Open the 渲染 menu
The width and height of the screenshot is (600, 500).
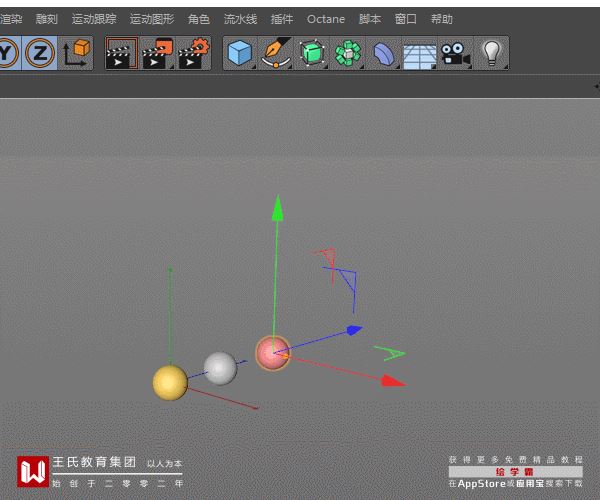(x=11, y=19)
